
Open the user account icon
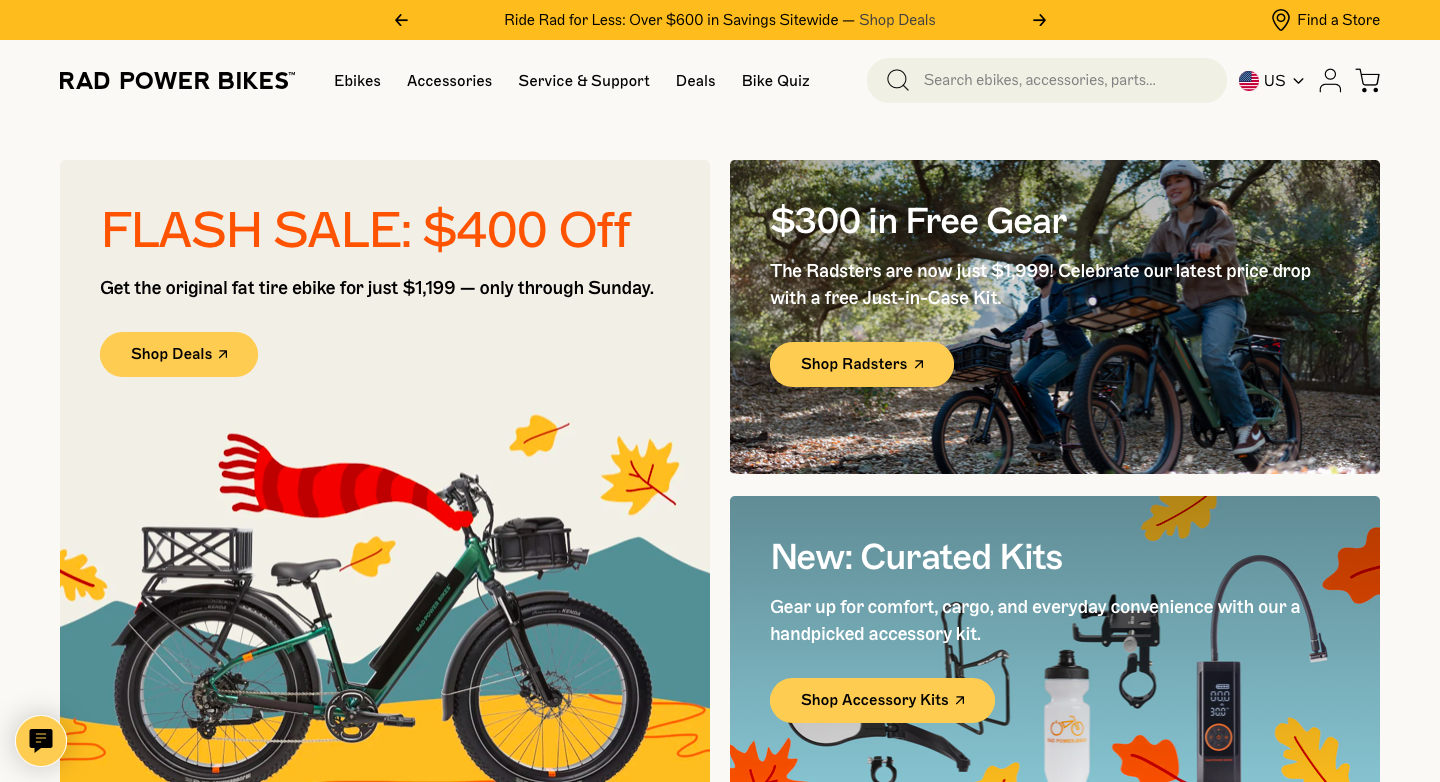[x=1330, y=80]
